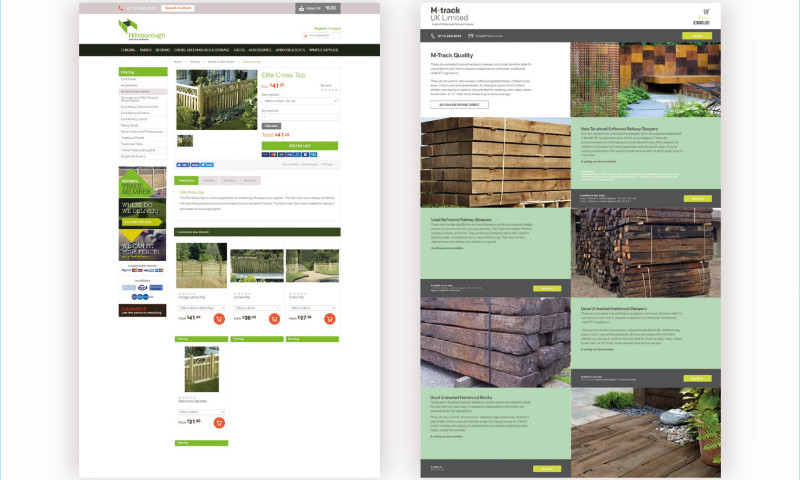Select the green Description tab
This screenshot has width=800, height=480.
point(186,180)
